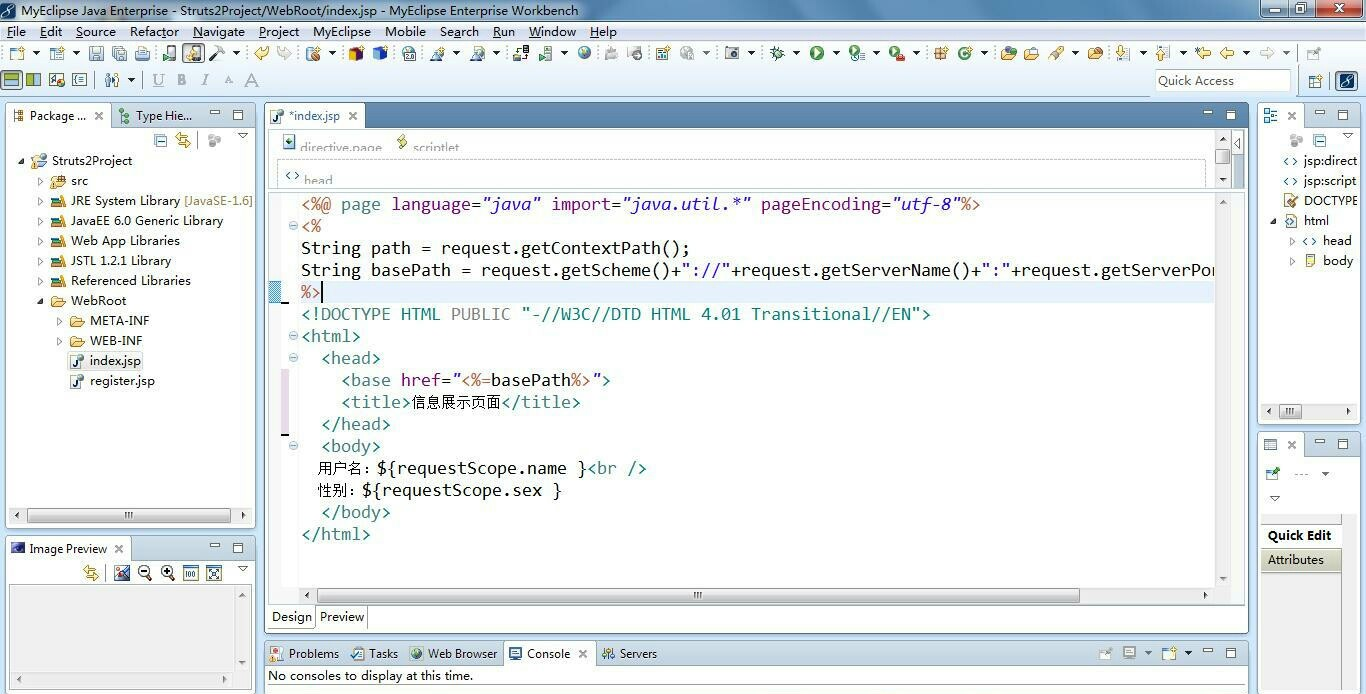Collapse the WebRoot folder node

(x=41, y=301)
